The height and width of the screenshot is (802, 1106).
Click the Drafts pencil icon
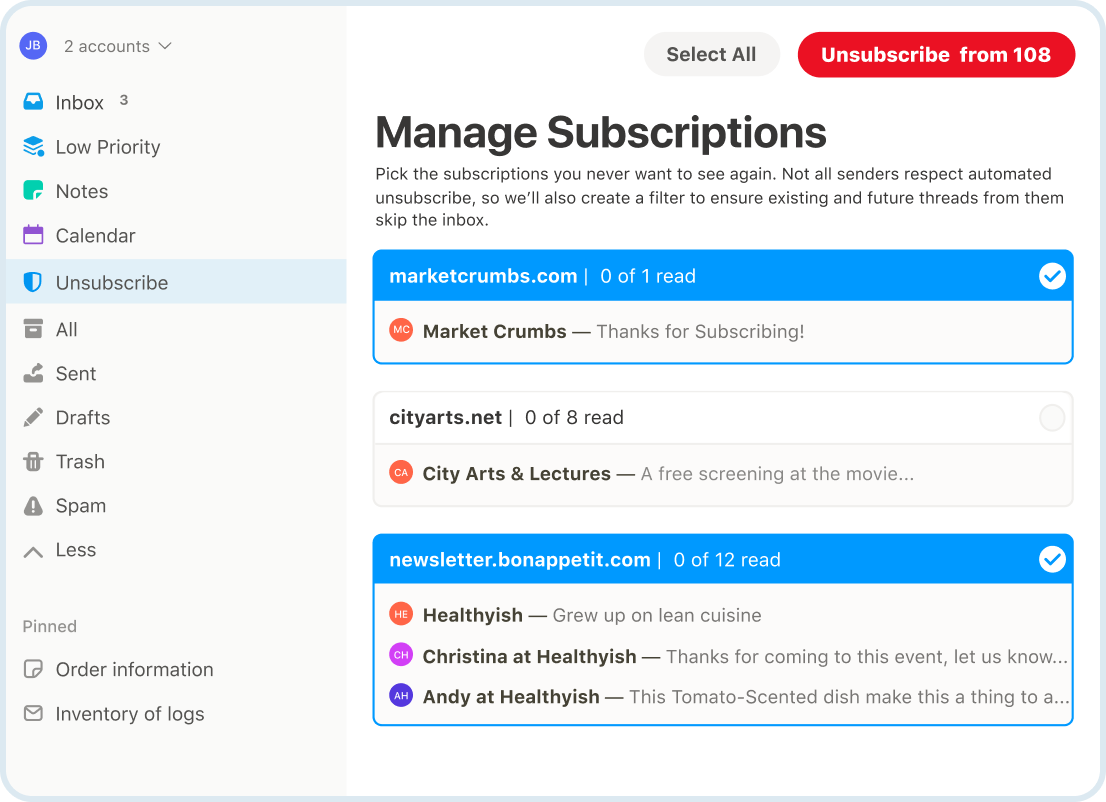coord(33,418)
